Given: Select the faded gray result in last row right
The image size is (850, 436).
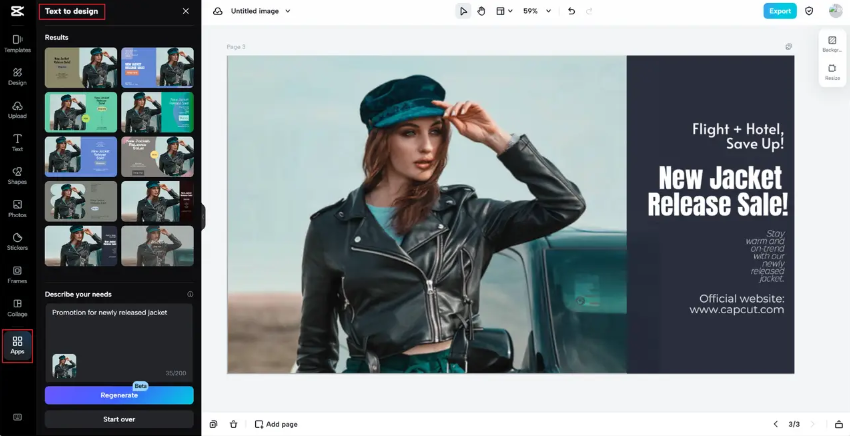Looking at the screenshot, I should click(x=157, y=246).
